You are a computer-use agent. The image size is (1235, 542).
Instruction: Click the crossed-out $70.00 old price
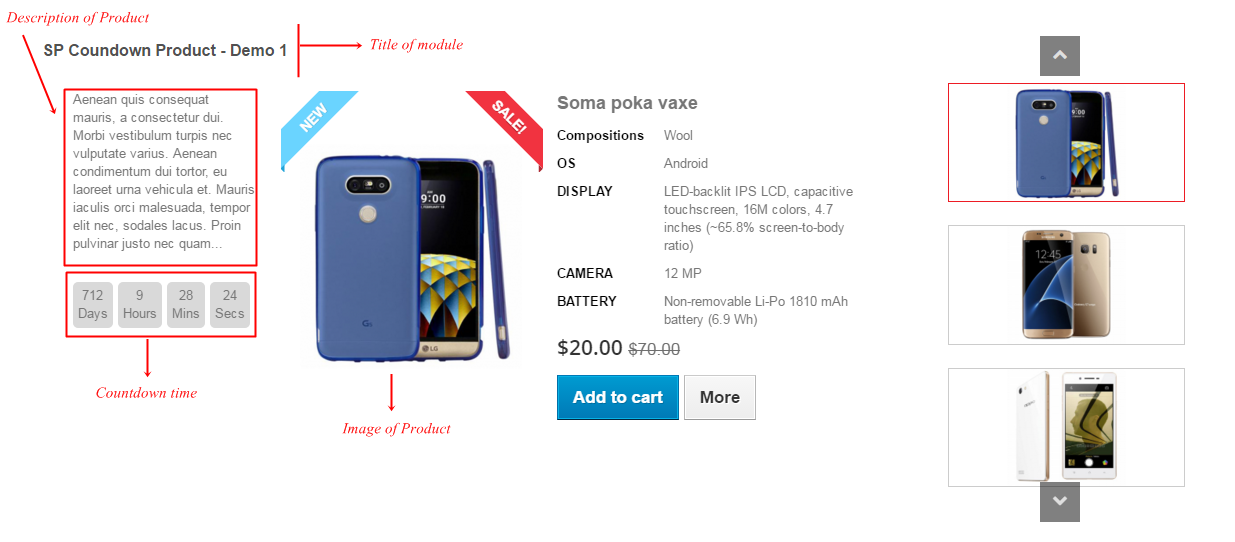654,349
